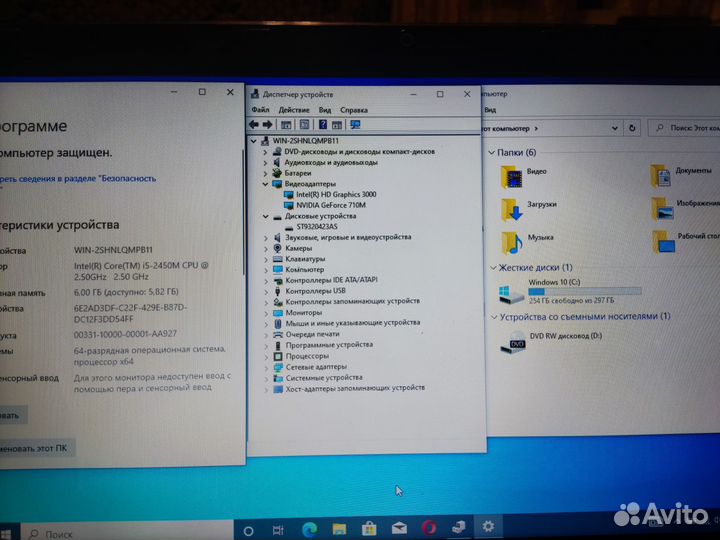This screenshot has width=720, height=540.
Task: Expand the Мониторы node
Action: coord(266,313)
